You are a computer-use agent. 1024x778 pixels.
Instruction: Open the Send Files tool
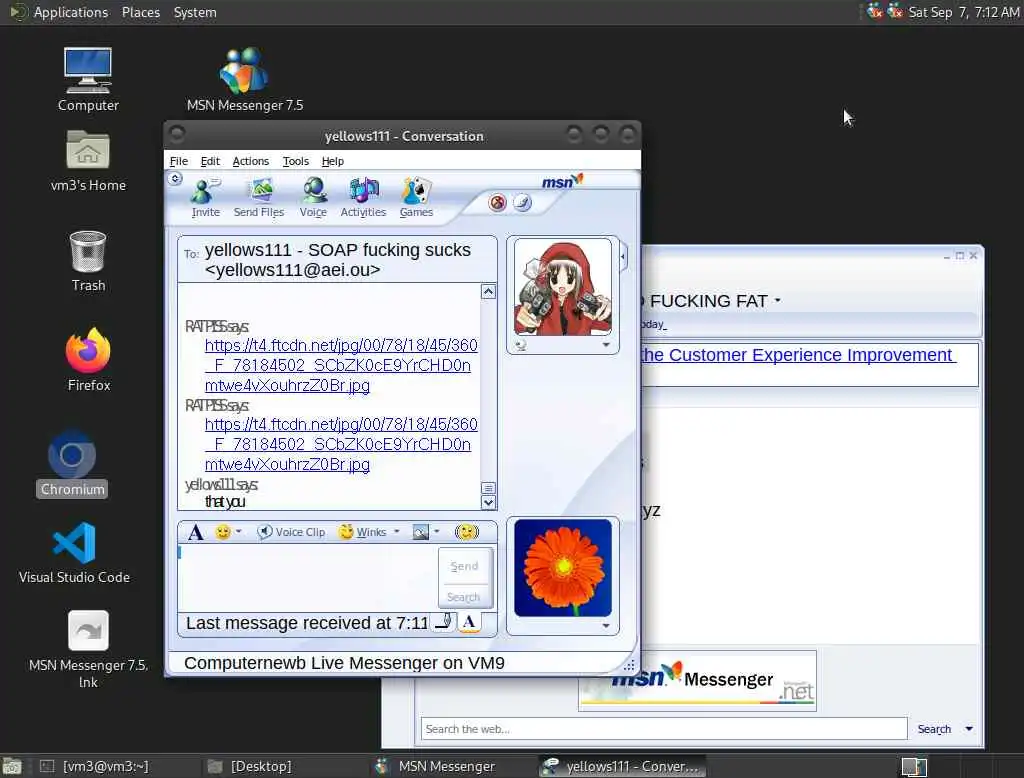coord(259,197)
